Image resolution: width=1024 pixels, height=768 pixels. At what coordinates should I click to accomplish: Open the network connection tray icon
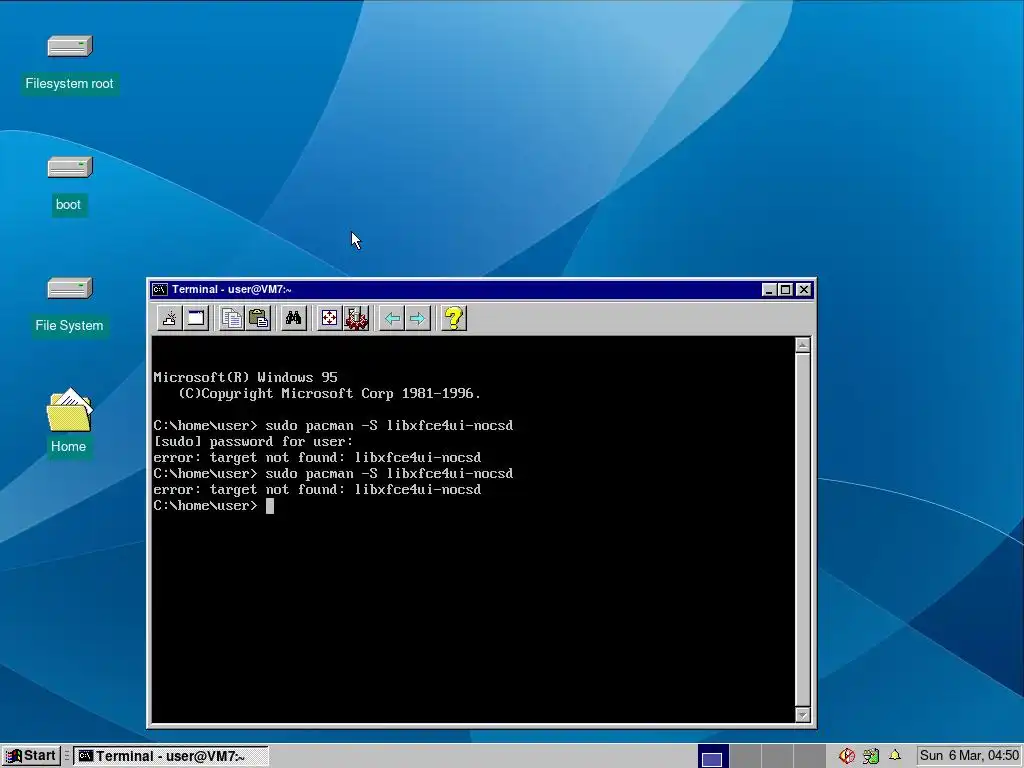871,756
